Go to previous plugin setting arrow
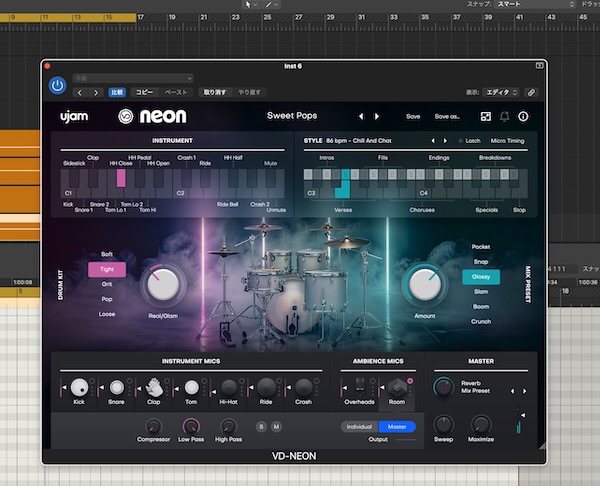Screen dimensions: 600x486 pyautogui.click(x=80, y=93)
